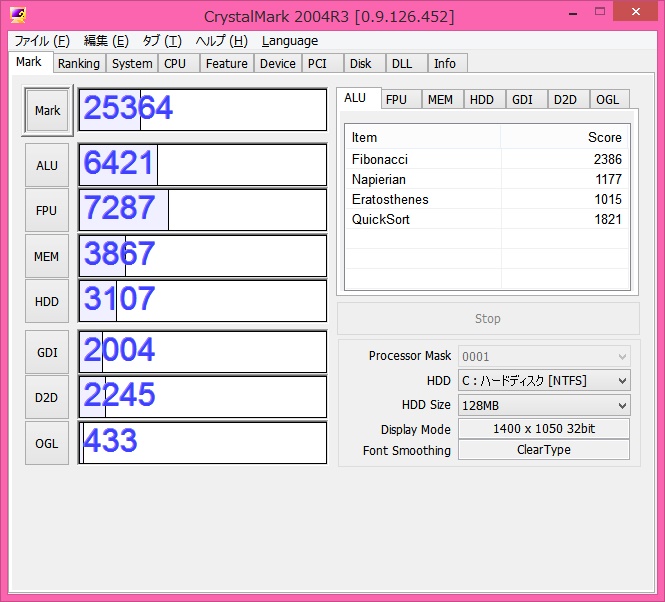Click the Display Mode 1400 x 1050 32bit button
The width and height of the screenshot is (665, 602).
[x=544, y=429]
